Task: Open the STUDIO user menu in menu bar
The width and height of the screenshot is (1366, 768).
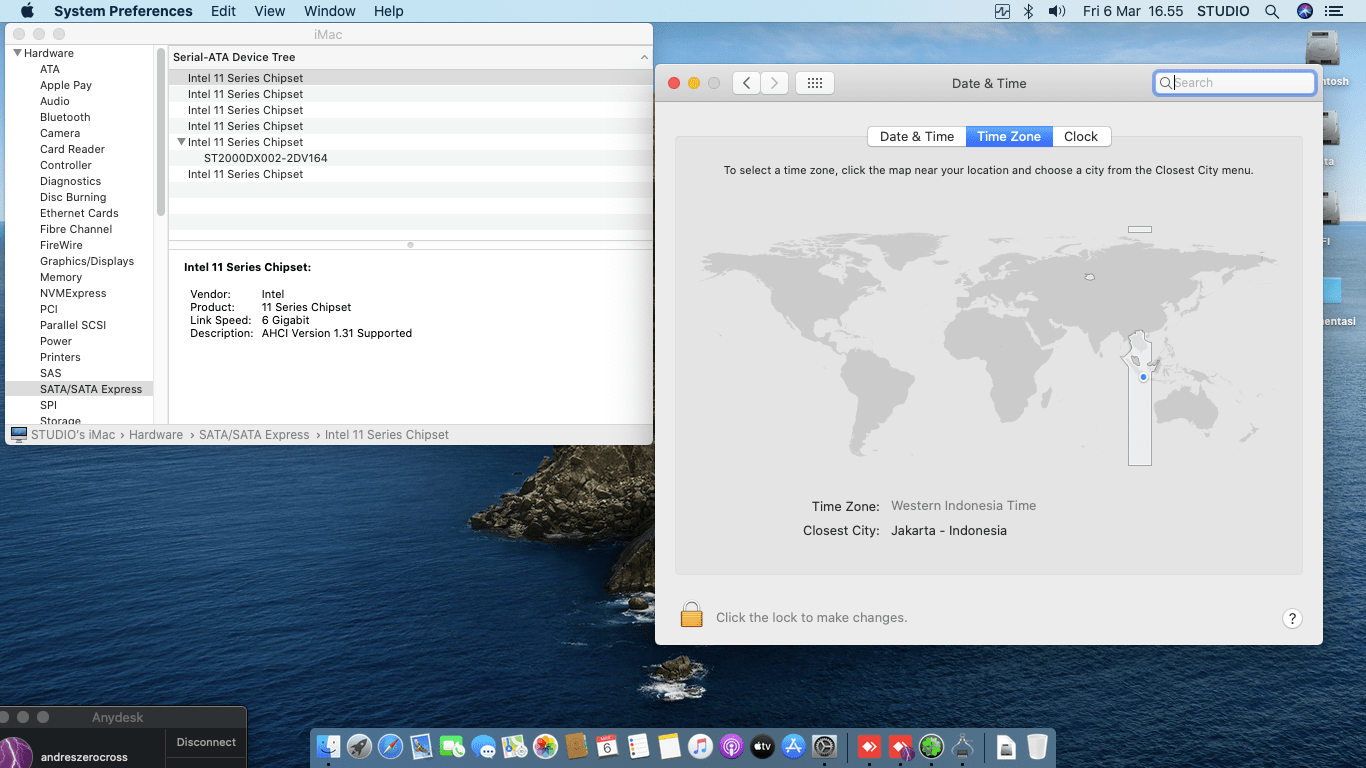Action: pos(1223,11)
